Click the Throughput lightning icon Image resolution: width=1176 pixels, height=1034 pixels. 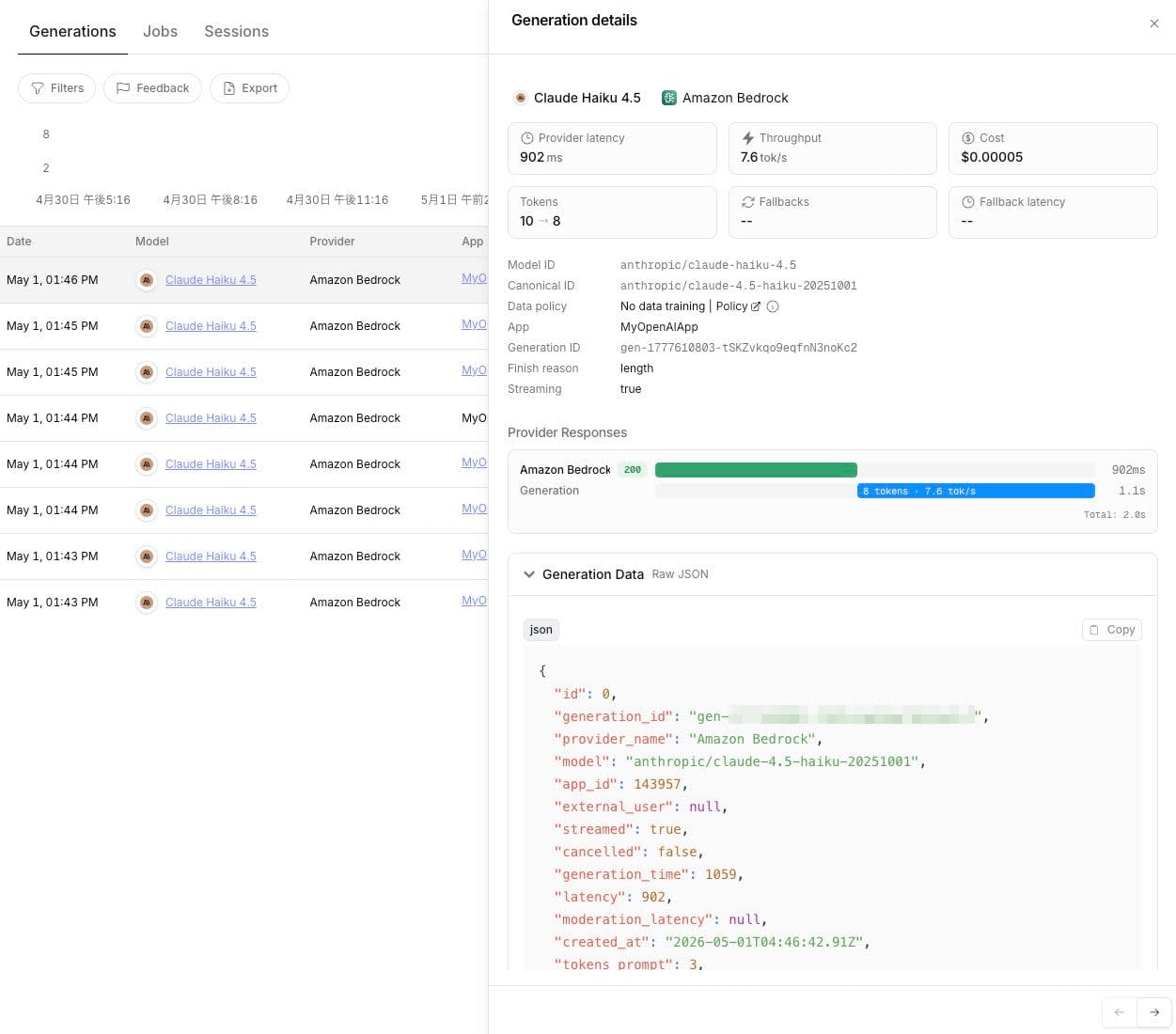pos(748,138)
